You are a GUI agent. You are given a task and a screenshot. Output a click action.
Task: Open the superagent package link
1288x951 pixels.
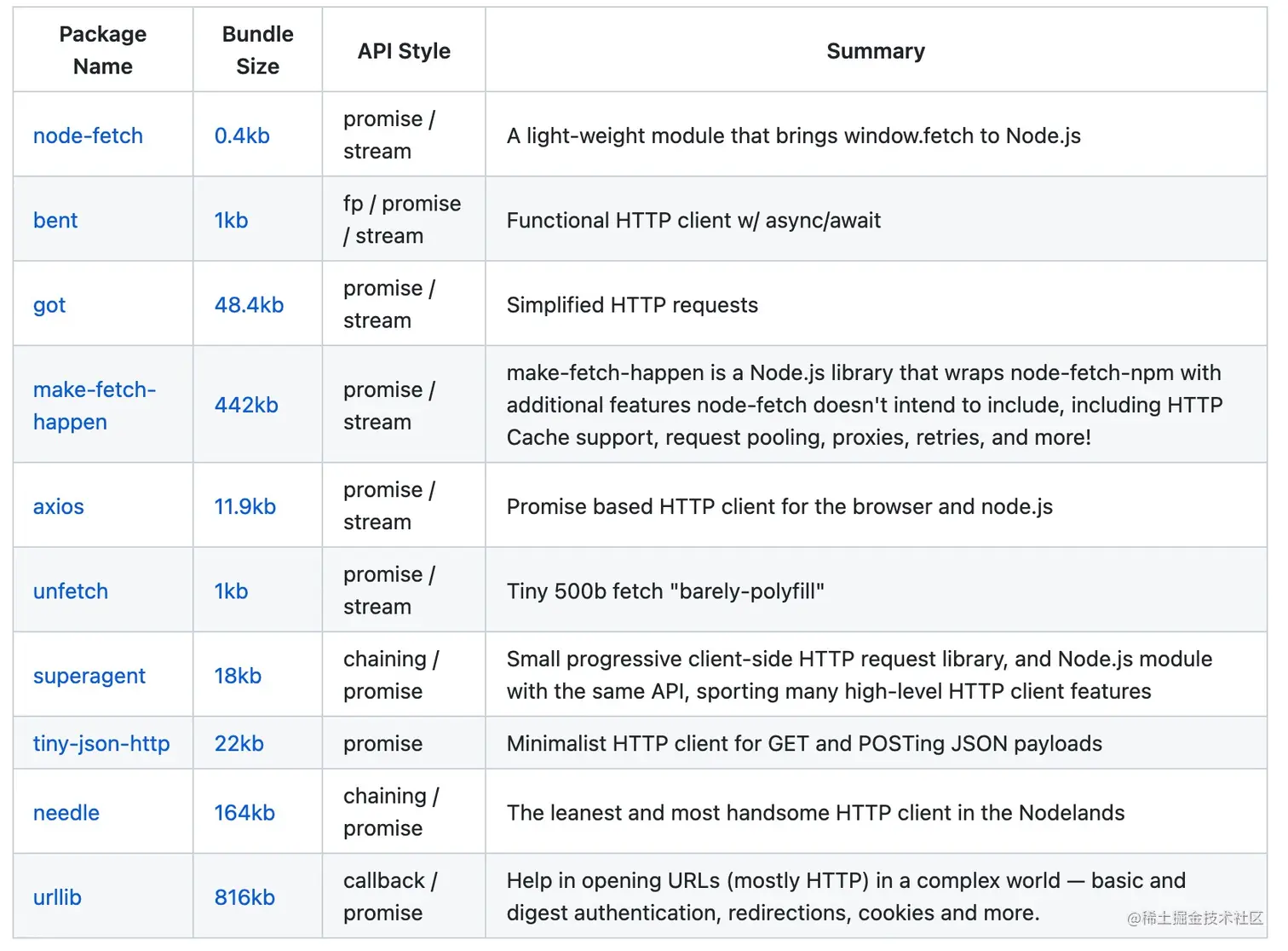89,676
